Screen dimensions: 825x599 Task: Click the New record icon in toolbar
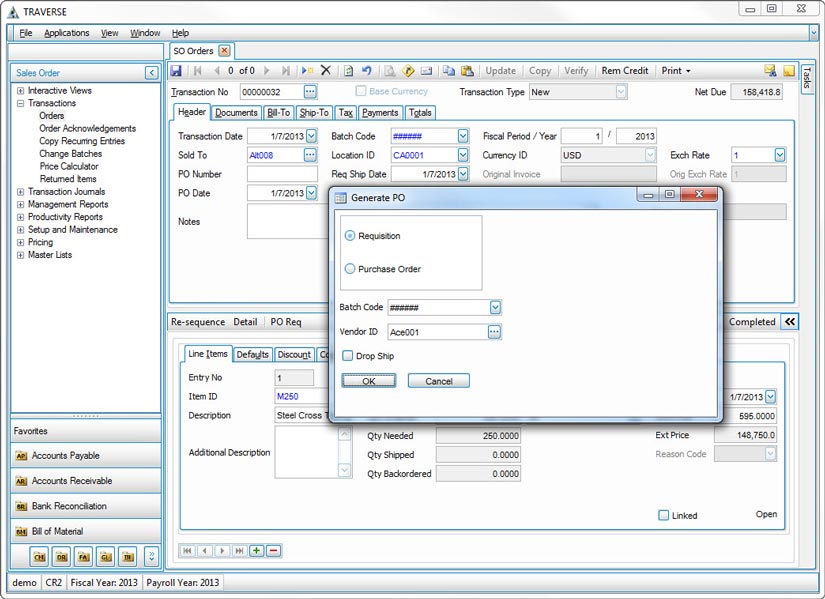tap(307, 71)
